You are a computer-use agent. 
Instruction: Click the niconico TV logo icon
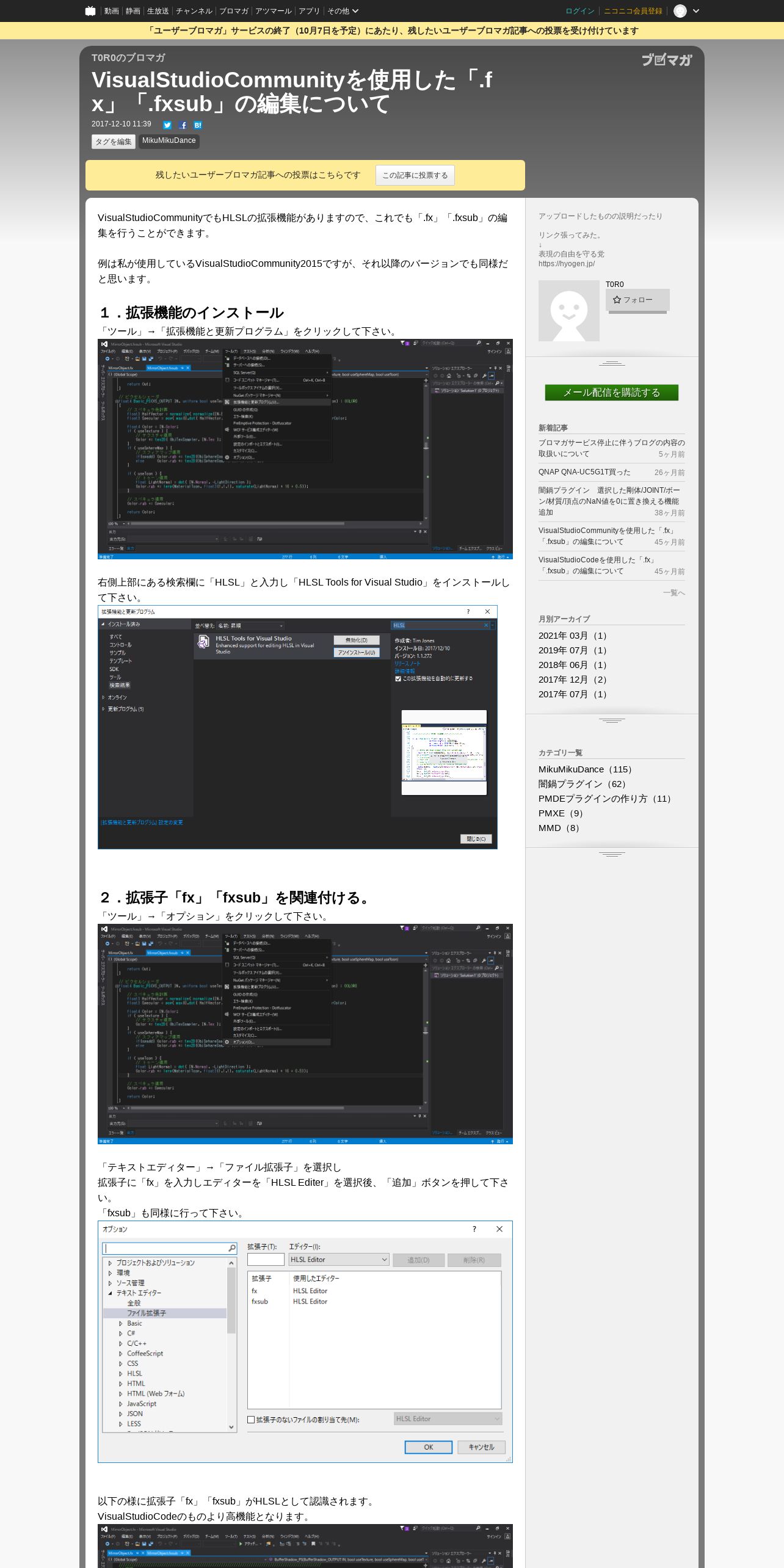pyautogui.click(x=90, y=11)
